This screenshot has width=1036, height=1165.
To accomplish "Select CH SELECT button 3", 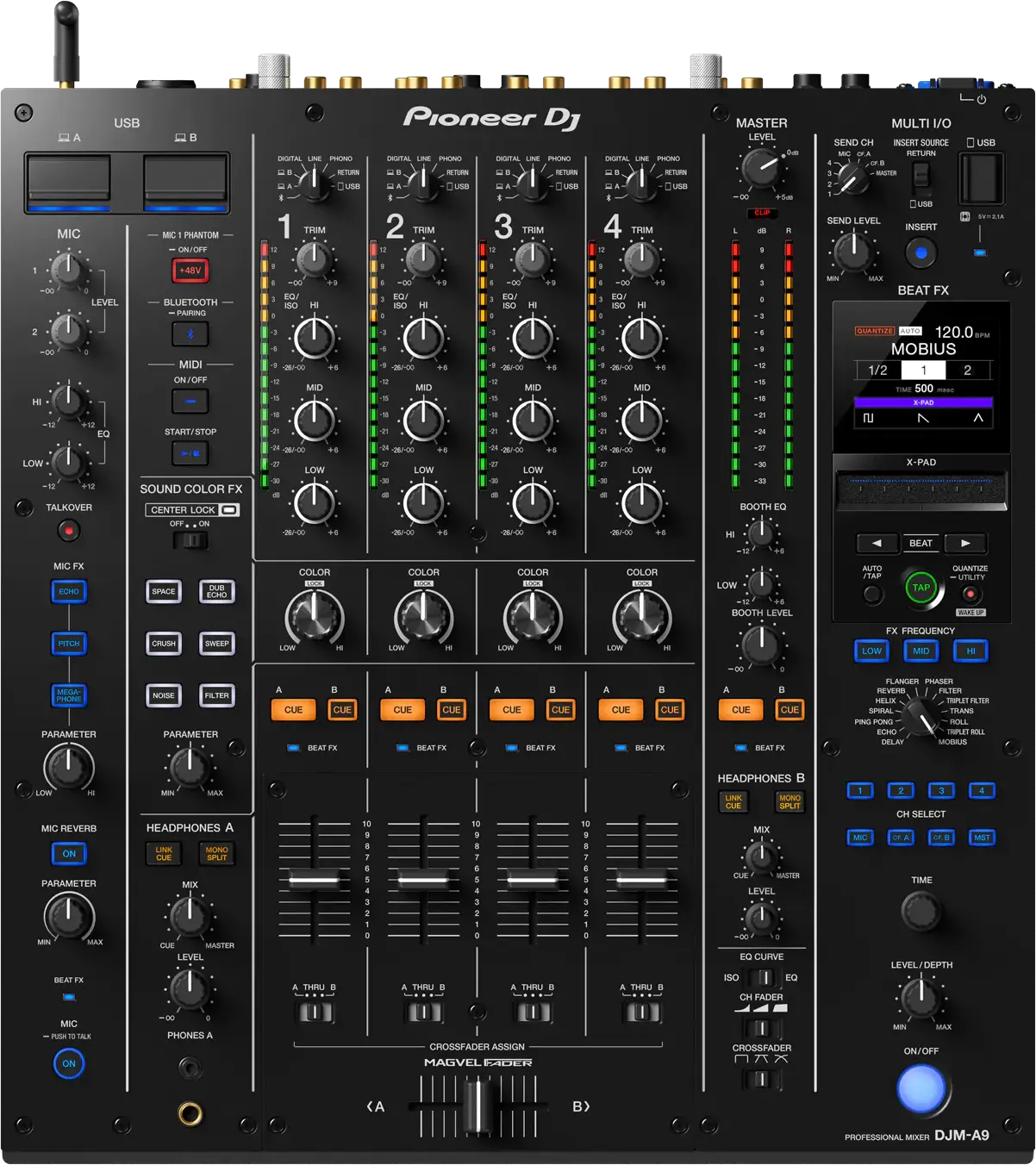I will [x=941, y=790].
